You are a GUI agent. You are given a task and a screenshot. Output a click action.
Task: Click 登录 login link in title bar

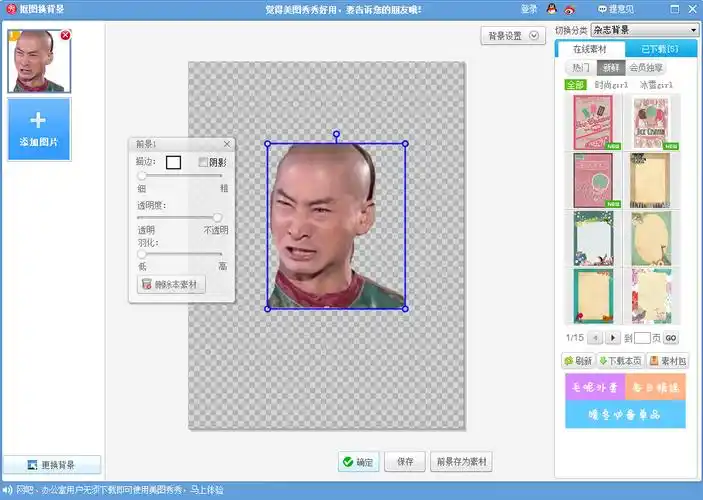click(x=529, y=9)
